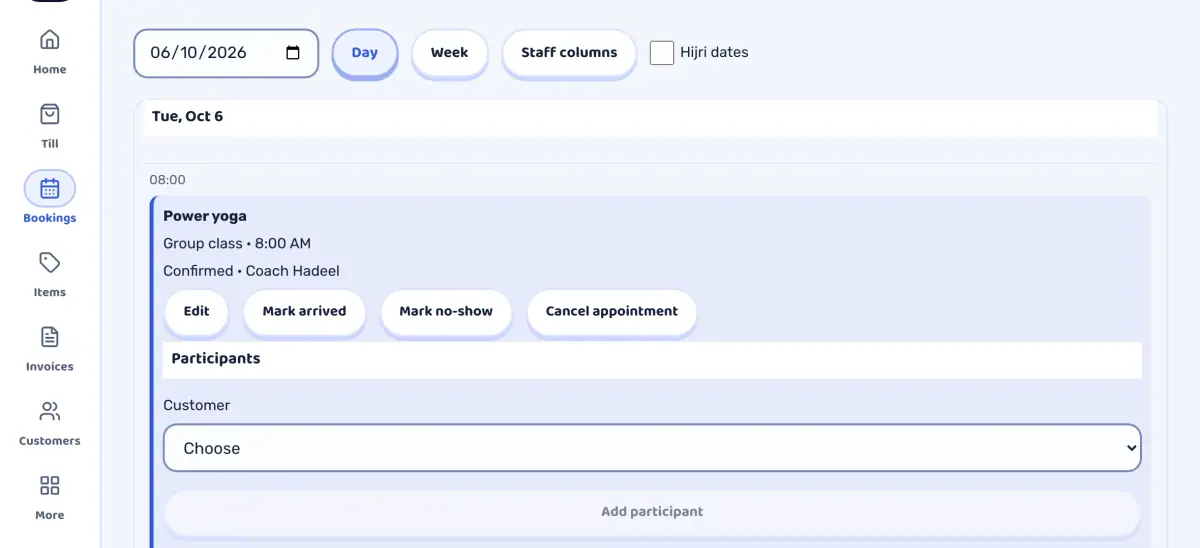Click the Mark no-show button
Viewport: 1200px width, 548px height.
click(446, 312)
